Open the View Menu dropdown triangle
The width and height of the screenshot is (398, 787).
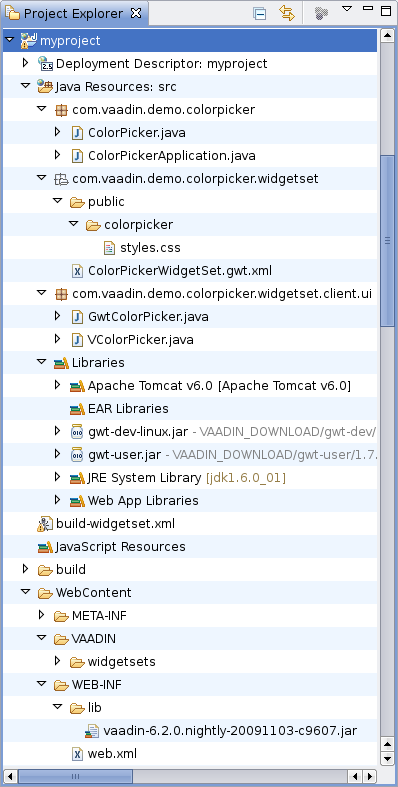[x=347, y=9]
